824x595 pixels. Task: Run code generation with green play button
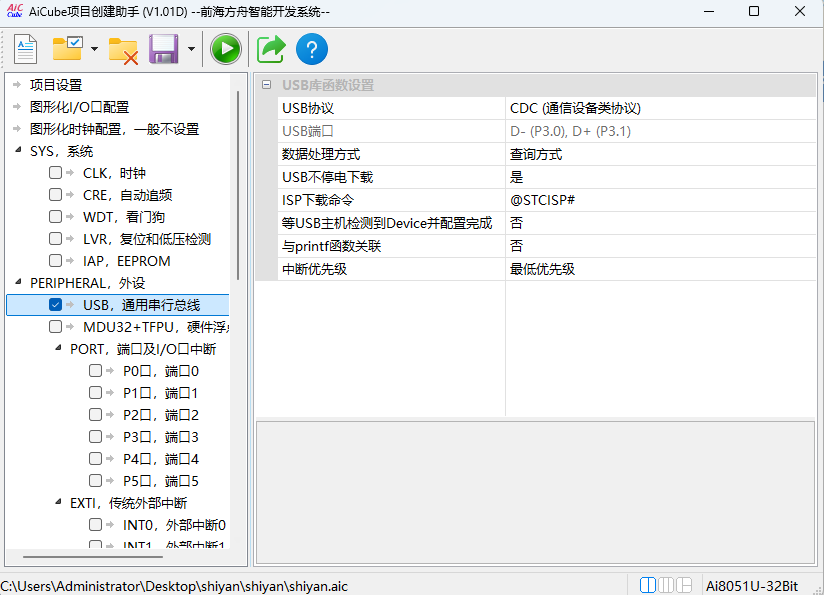[x=225, y=48]
